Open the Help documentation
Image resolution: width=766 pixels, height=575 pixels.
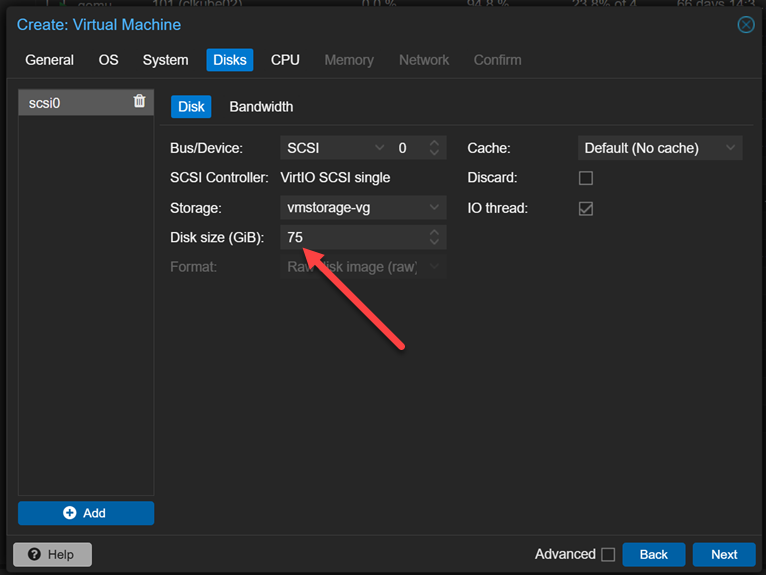pos(52,554)
